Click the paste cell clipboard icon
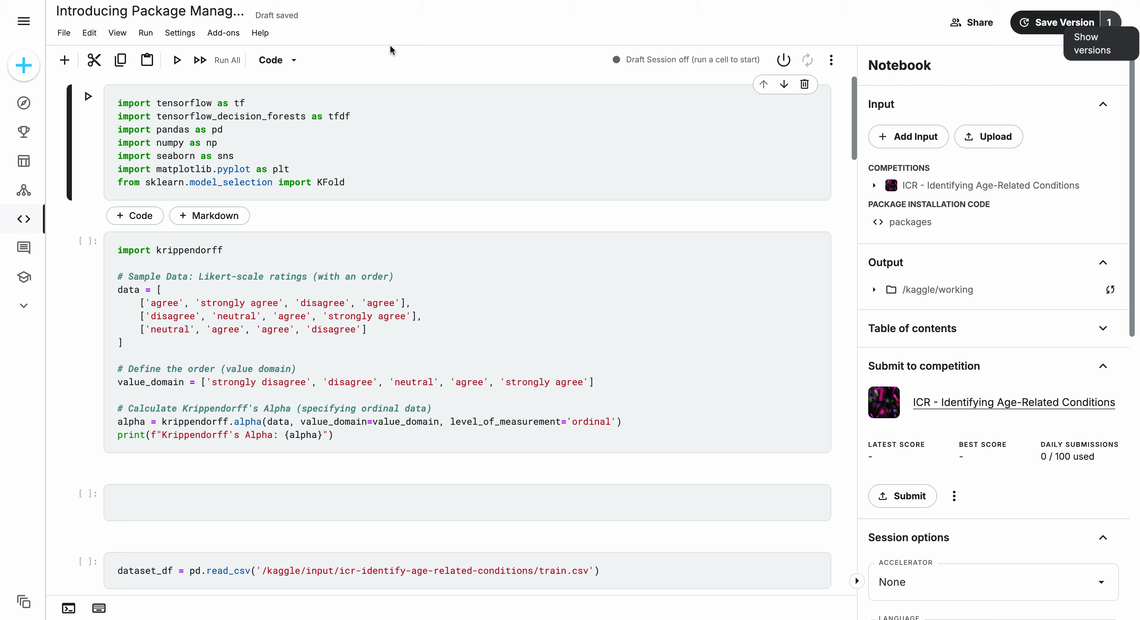Viewport: 1140px width, 620px height. pos(147,60)
